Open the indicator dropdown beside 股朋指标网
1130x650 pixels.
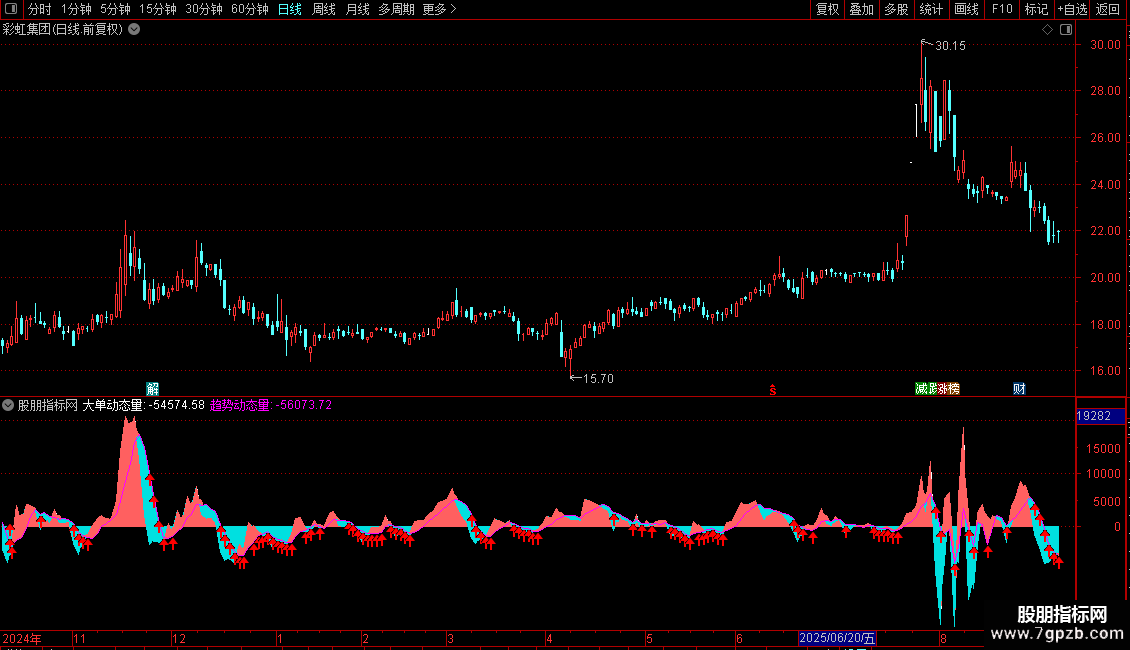coord(8,405)
